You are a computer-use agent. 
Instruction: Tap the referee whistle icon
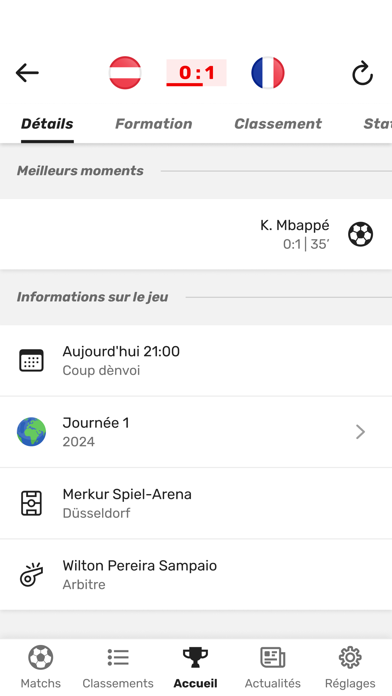32,574
